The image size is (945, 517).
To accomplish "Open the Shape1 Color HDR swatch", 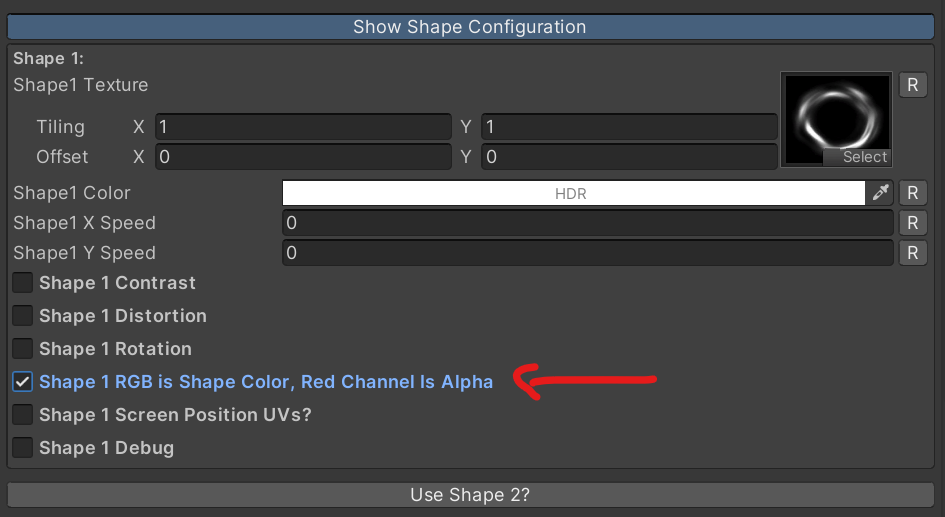I will (574, 193).
